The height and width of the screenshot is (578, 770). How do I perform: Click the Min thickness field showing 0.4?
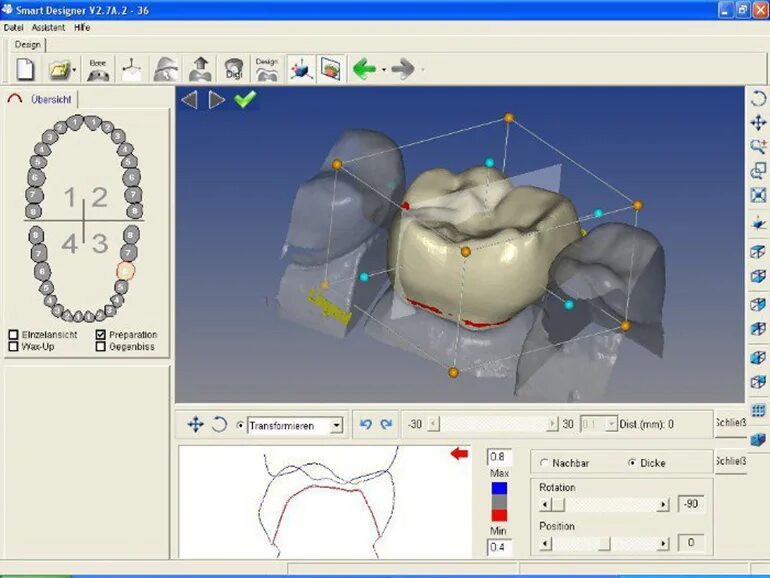click(499, 547)
